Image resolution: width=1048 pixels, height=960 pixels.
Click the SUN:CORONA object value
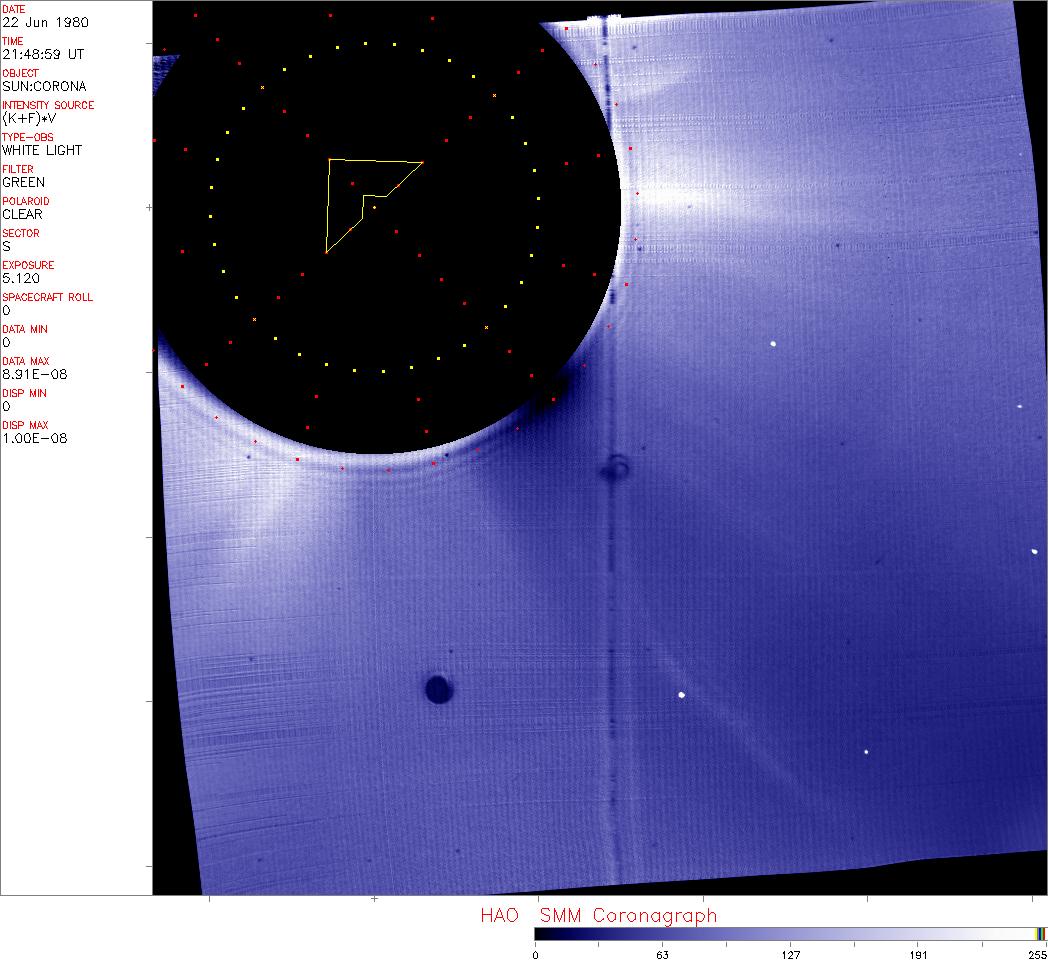(x=44, y=86)
